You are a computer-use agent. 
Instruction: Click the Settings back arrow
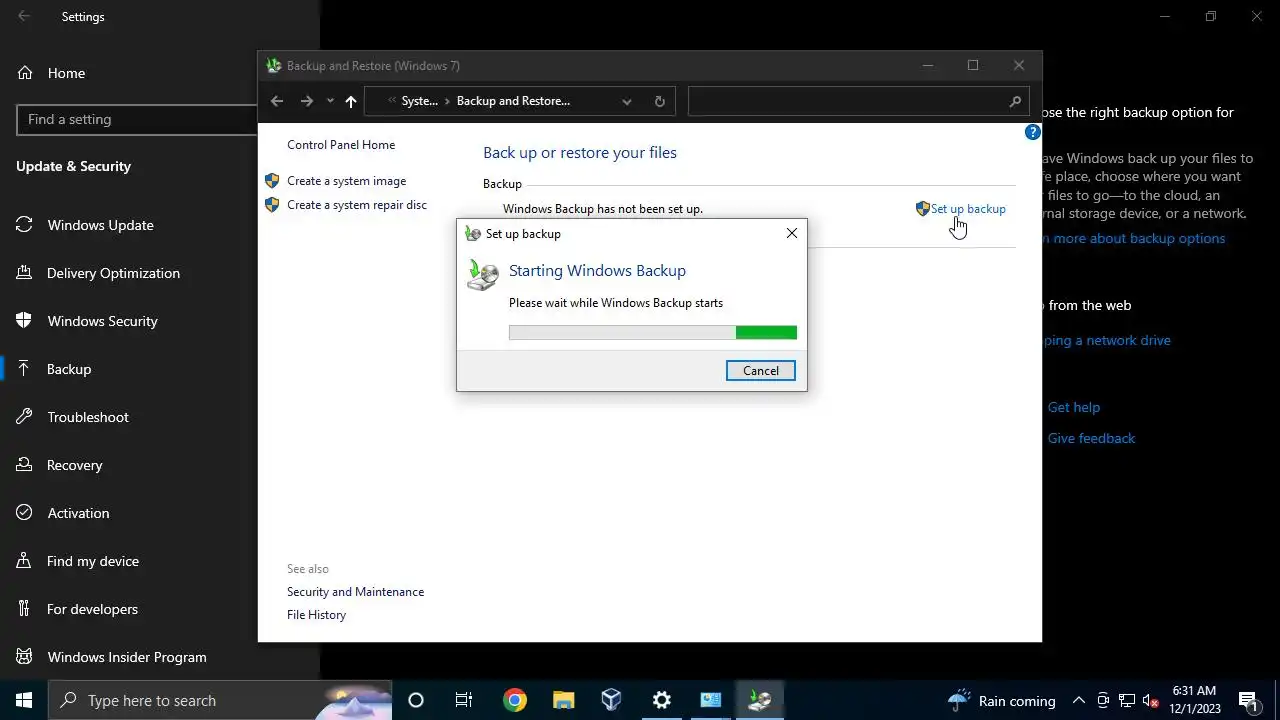coord(24,16)
